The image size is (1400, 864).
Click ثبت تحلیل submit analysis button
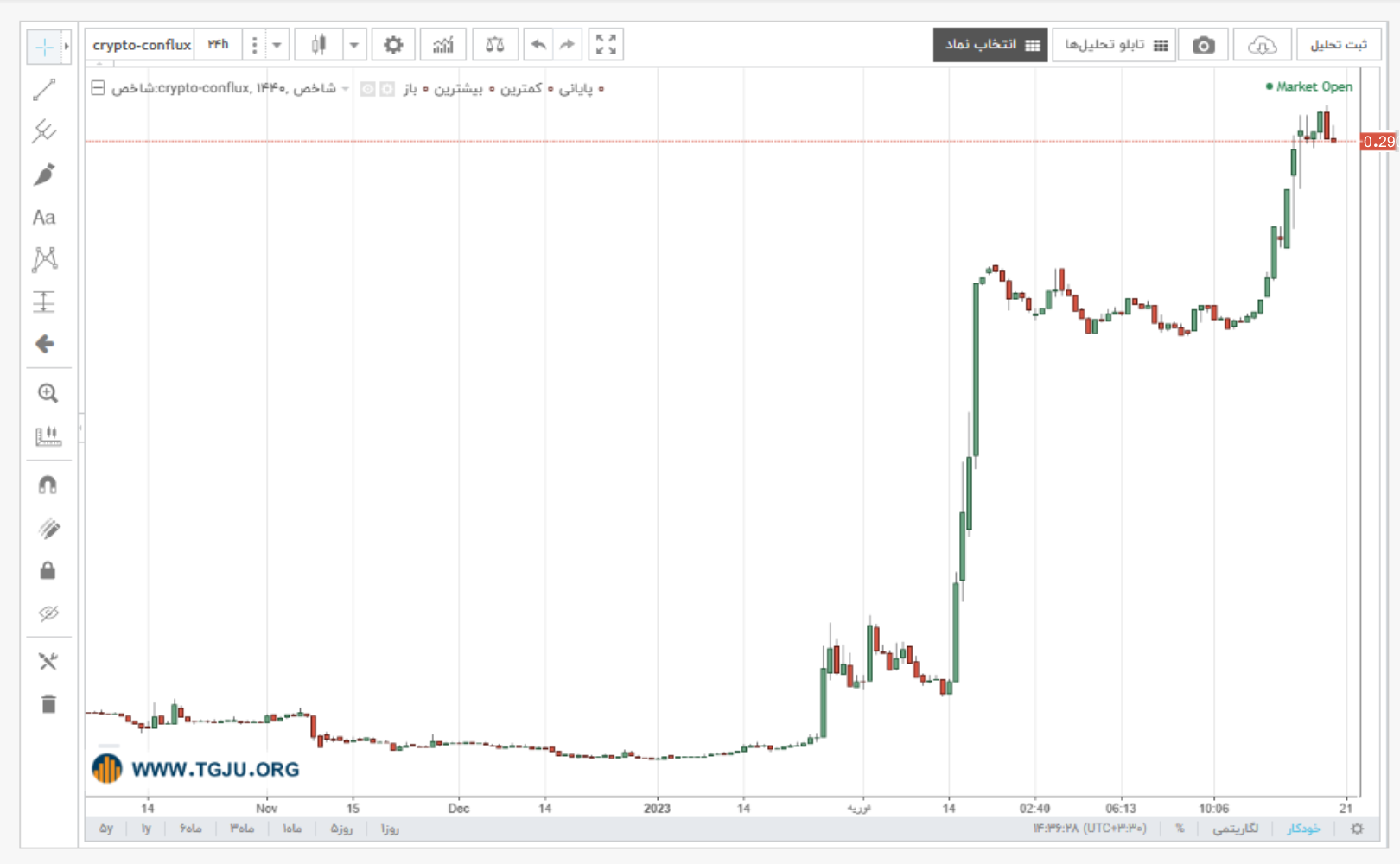tap(1339, 45)
